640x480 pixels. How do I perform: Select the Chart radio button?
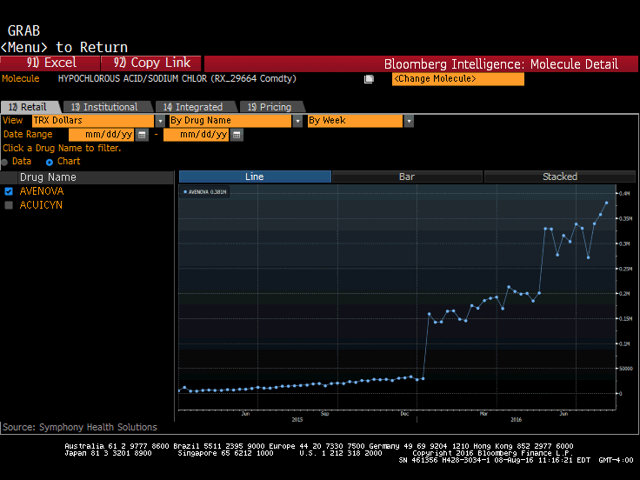pos(49,162)
